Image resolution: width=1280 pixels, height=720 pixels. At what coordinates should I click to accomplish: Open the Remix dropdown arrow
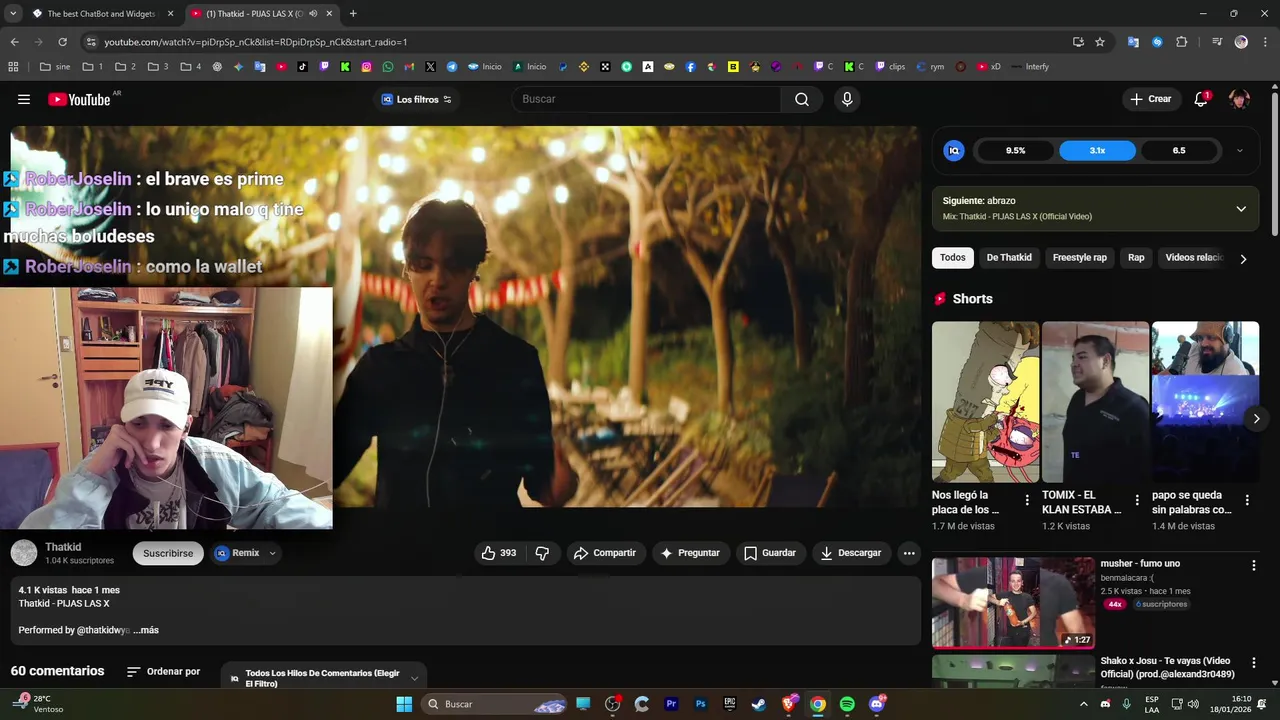pos(272,553)
